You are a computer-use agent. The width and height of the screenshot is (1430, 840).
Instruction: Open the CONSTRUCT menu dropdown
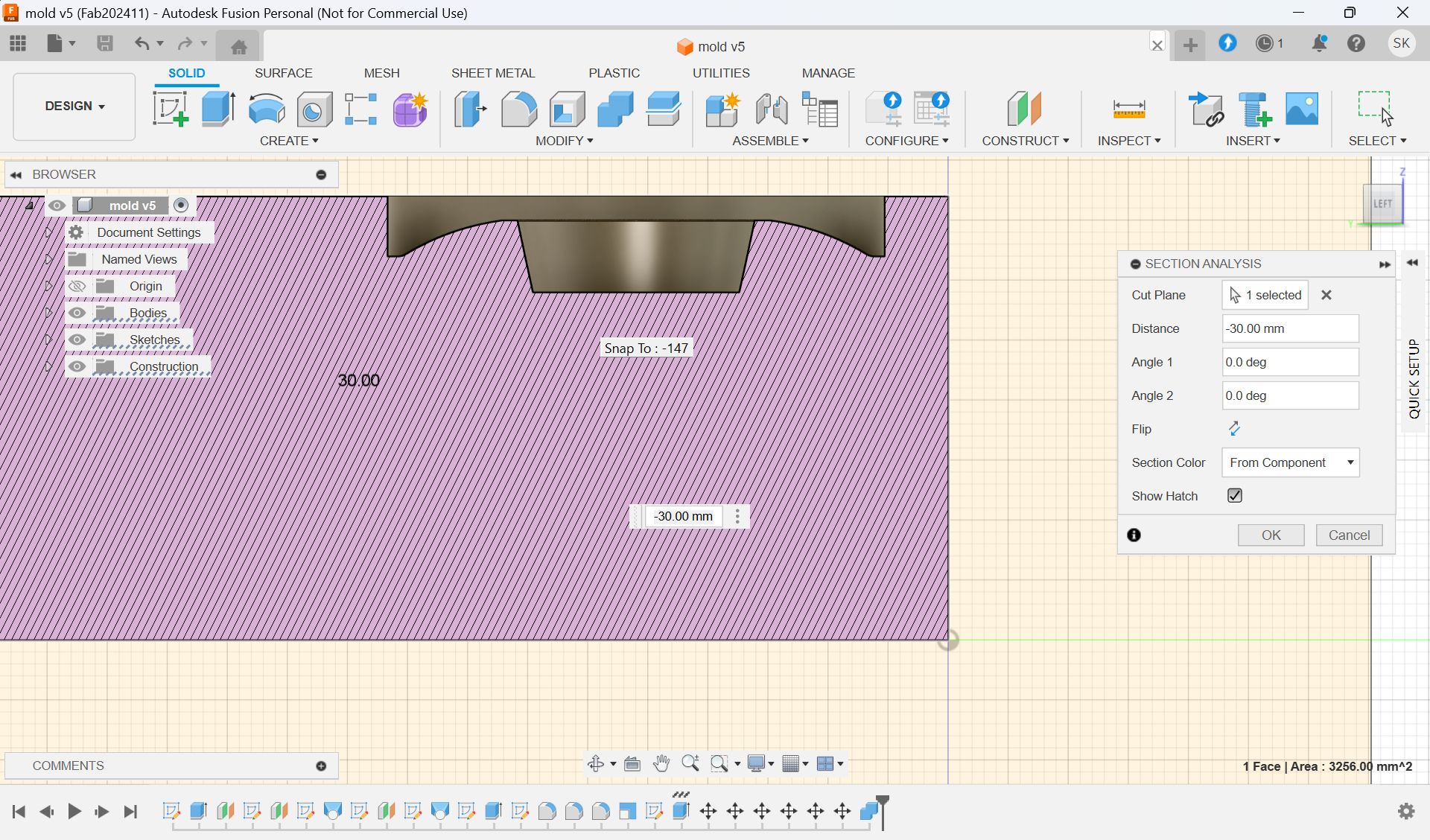coord(1026,141)
